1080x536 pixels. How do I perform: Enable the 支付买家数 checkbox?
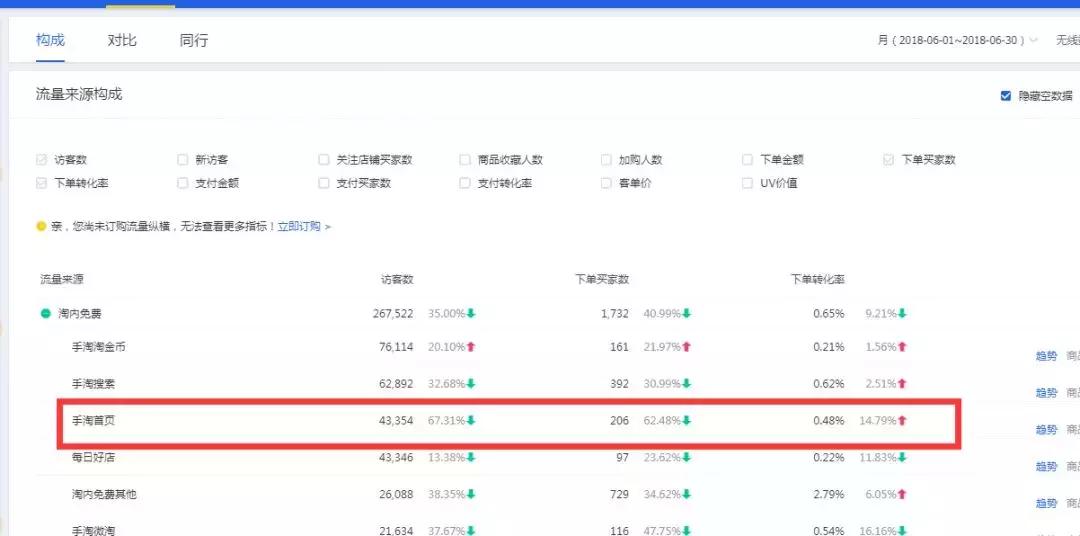pos(324,183)
